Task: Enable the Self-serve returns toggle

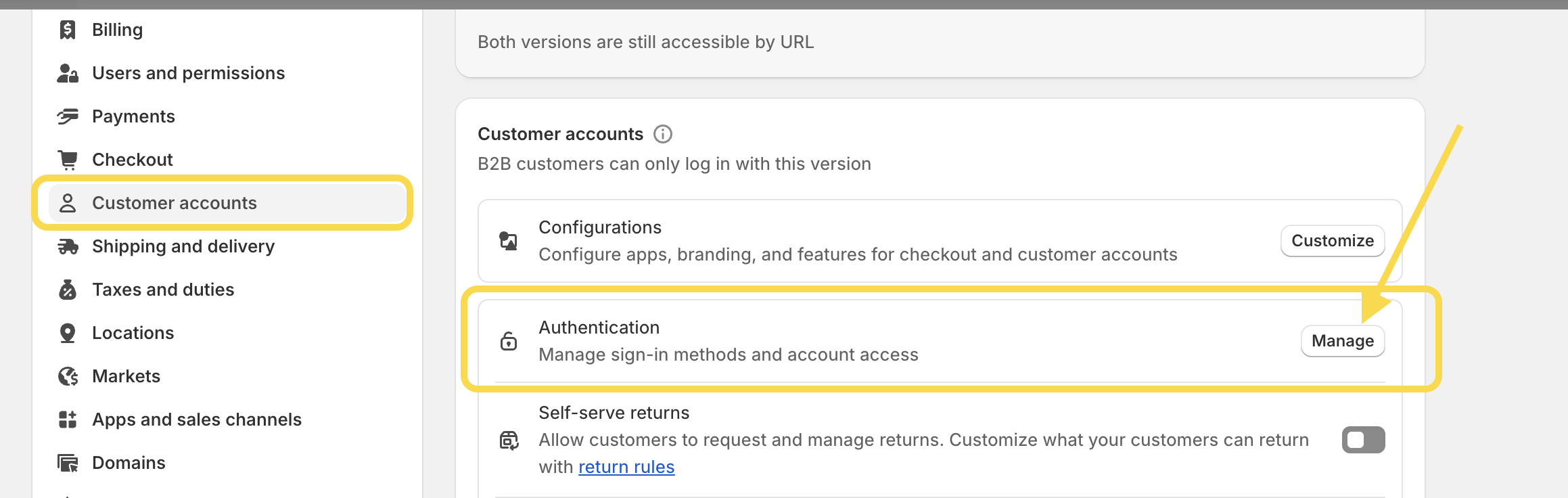Action: click(1363, 440)
